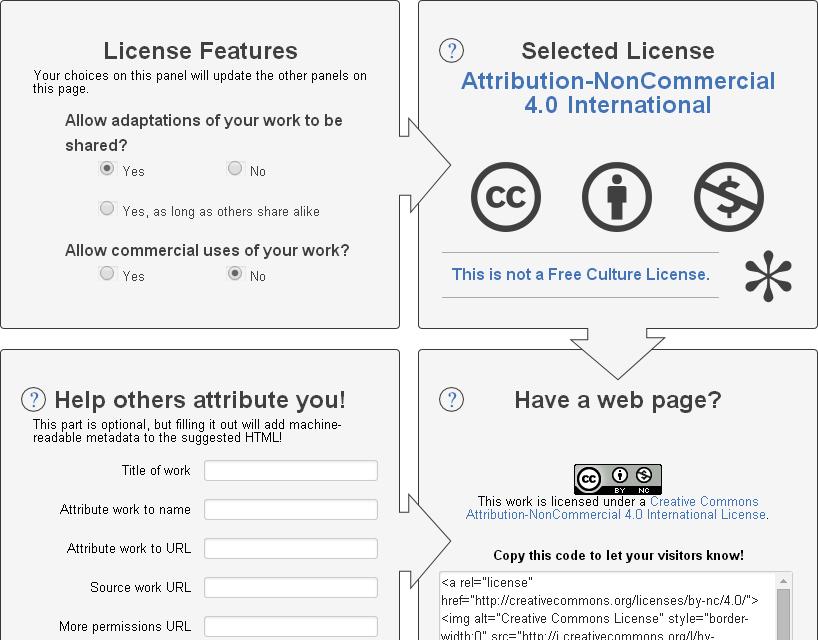Select Yes, as long as others share alike
This screenshot has height=640, width=818.
click(107, 209)
